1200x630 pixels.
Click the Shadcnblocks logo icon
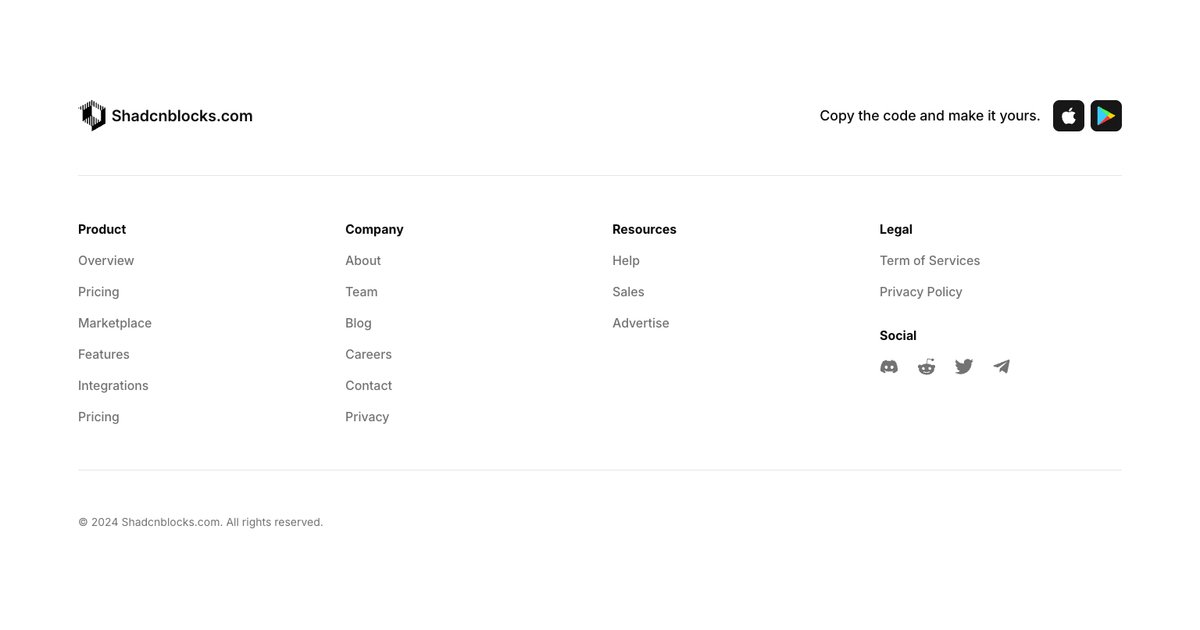pos(92,115)
